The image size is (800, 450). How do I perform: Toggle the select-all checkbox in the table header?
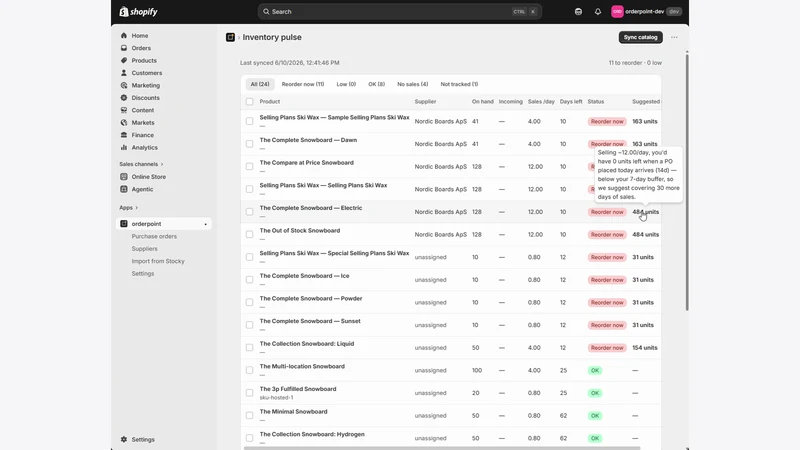[249, 102]
